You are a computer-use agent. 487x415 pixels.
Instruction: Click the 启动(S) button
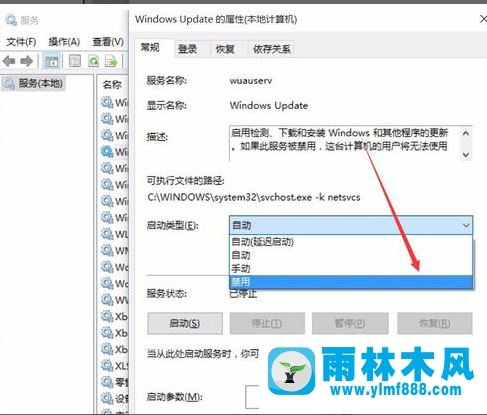[x=185, y=323]
